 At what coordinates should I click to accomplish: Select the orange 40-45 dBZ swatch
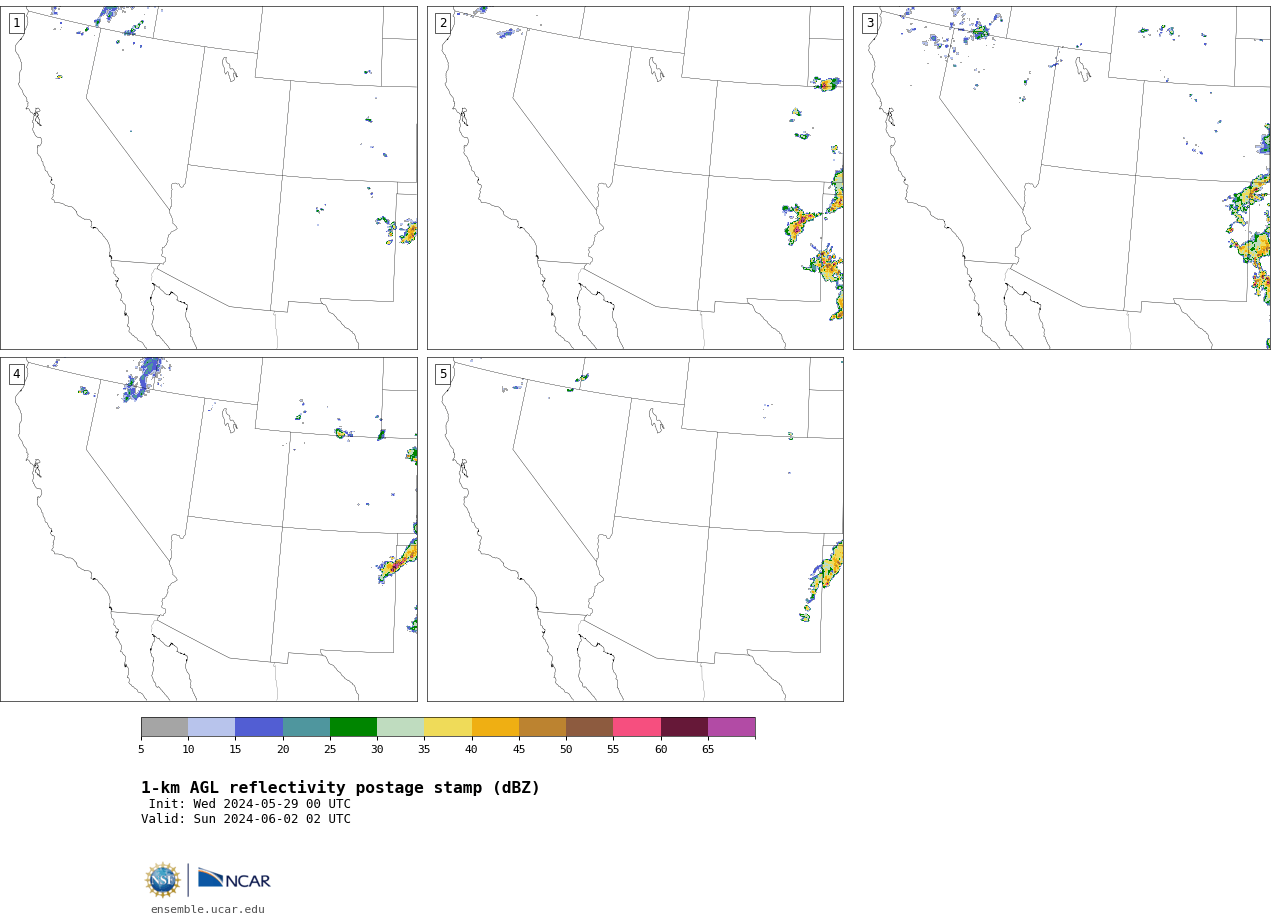click(495, 727)
